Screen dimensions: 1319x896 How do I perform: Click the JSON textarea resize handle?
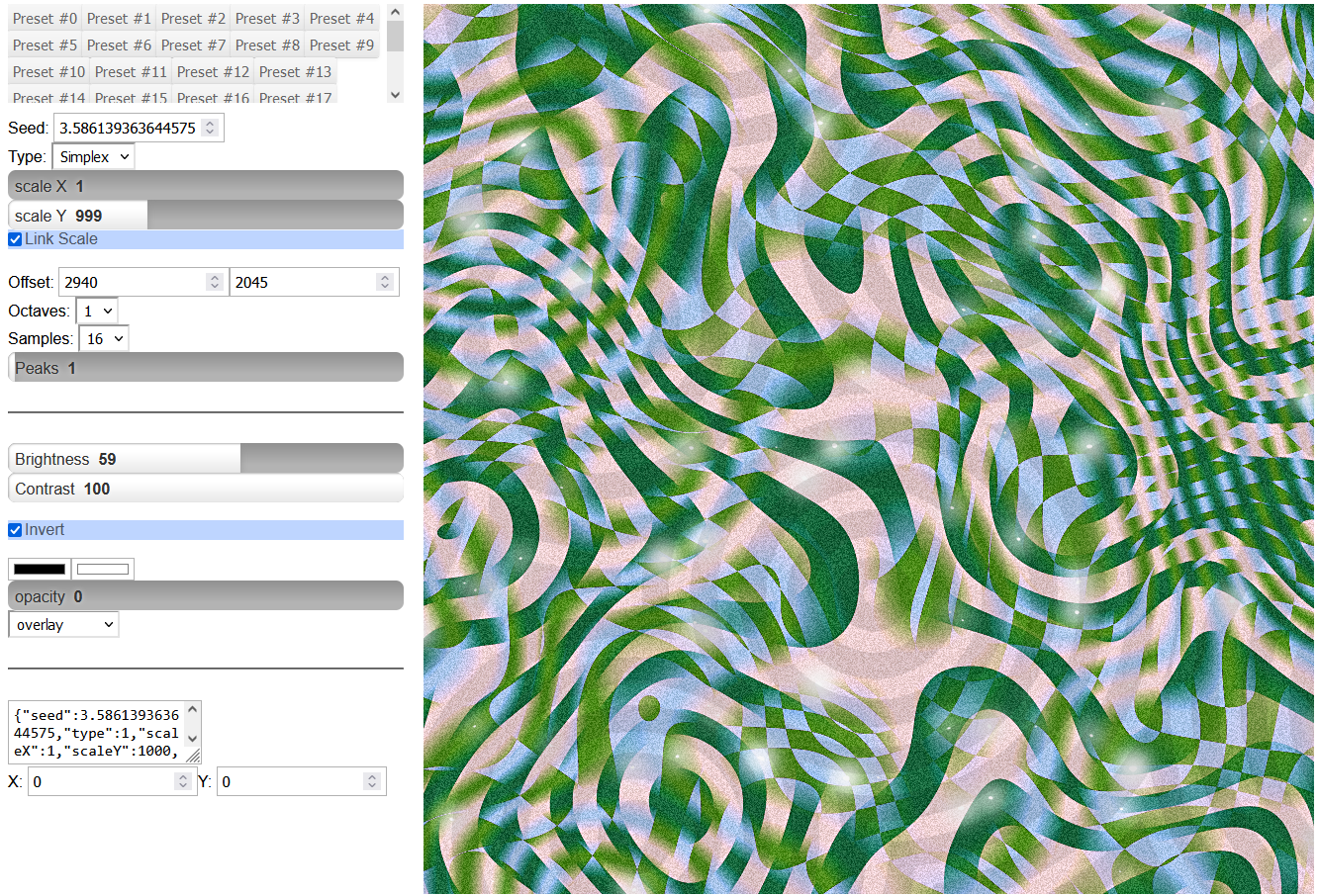[x=194, y=757]
